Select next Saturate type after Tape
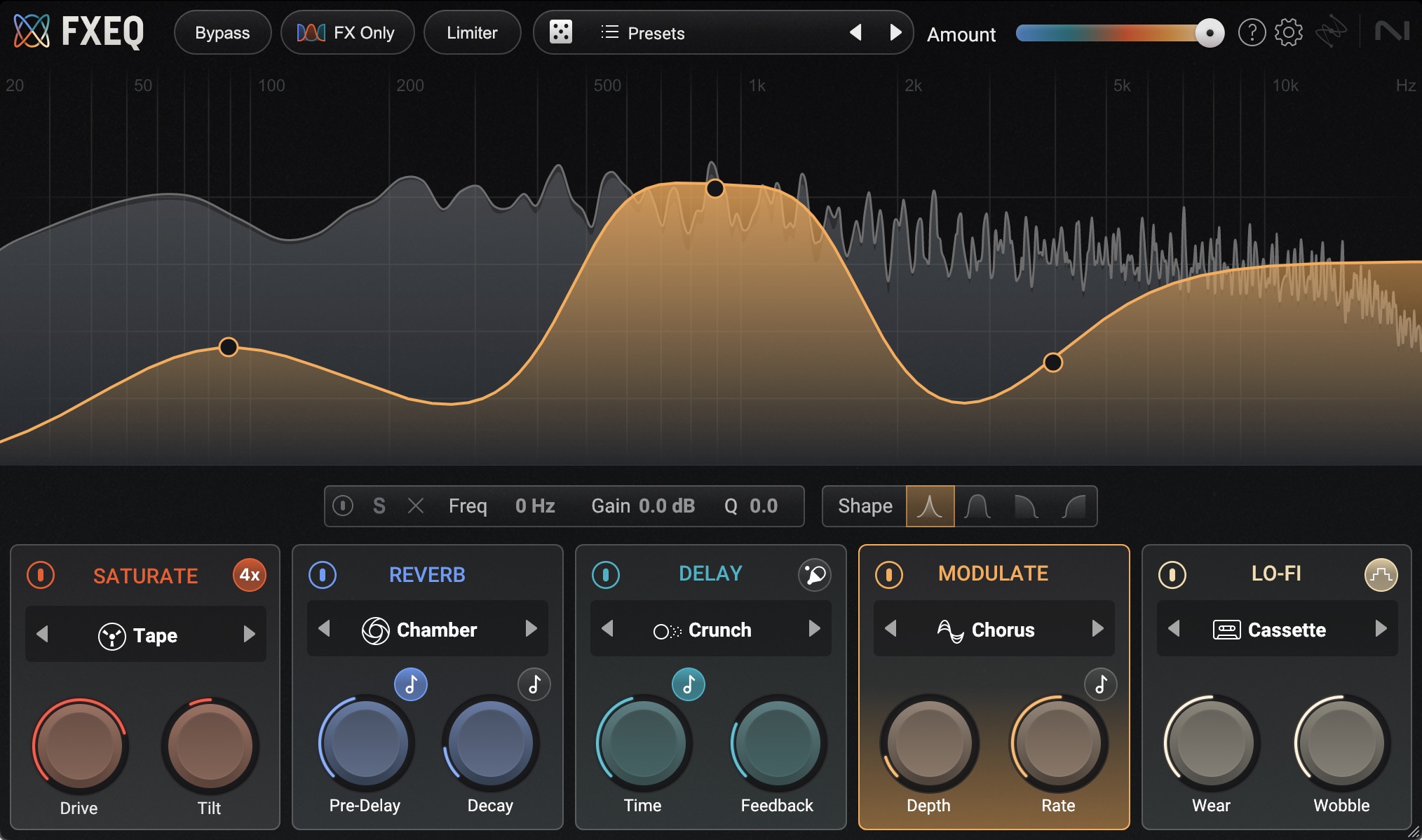Image resolution: width=1422 pixels, height=840 pixels. click(249, 635)
